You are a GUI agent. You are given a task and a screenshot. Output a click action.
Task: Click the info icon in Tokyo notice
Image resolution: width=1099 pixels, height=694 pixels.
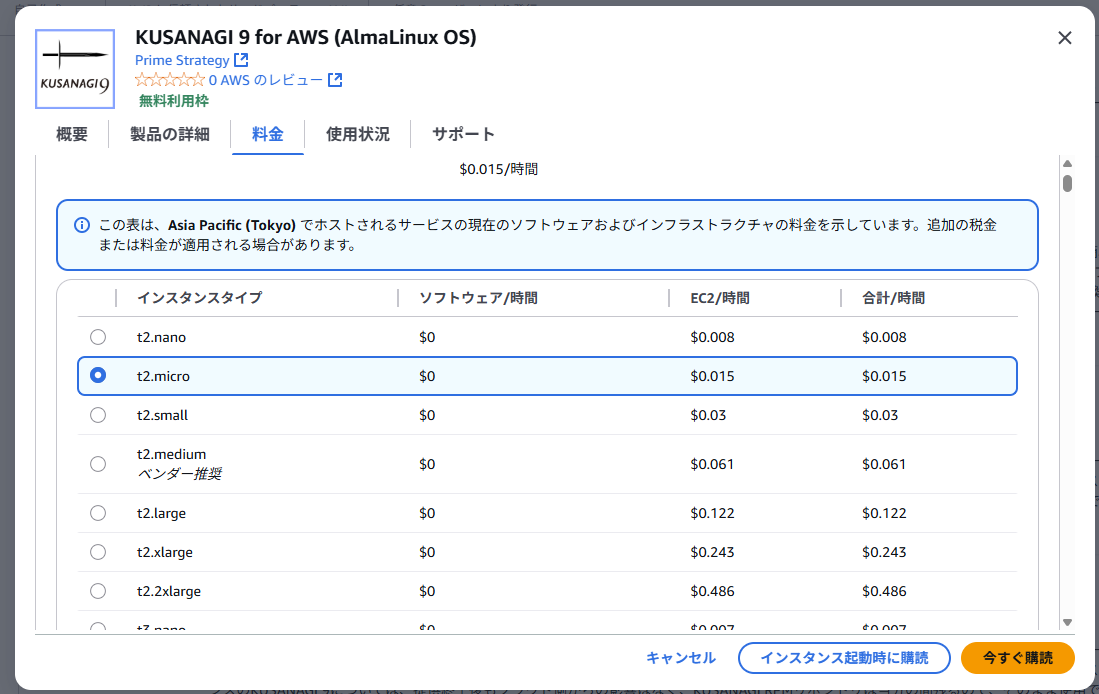click(82, 225)
